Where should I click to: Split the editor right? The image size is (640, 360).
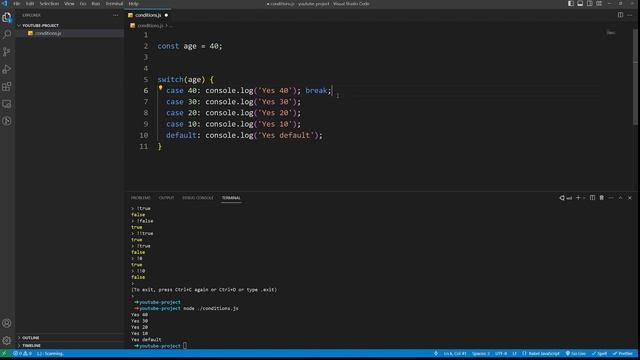point(620,15)
